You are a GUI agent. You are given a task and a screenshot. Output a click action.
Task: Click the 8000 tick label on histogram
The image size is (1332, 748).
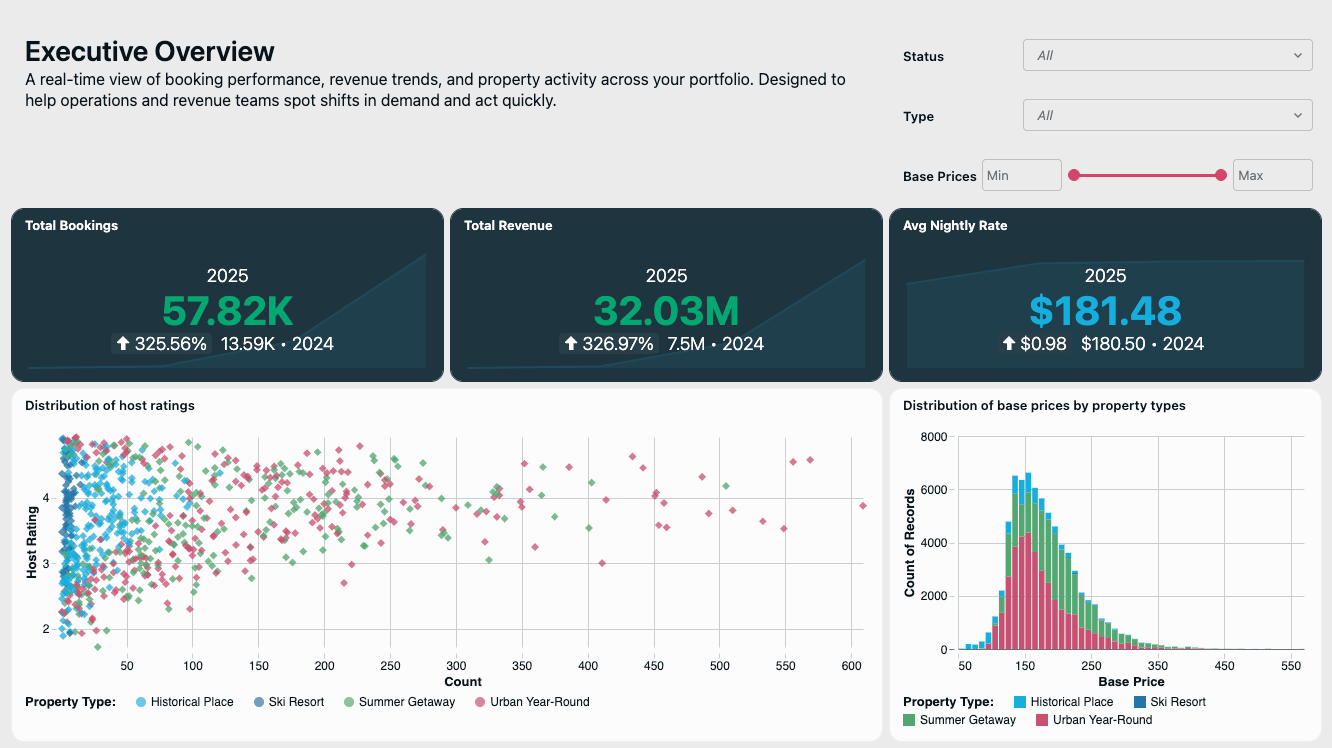(x=932, y=437)
